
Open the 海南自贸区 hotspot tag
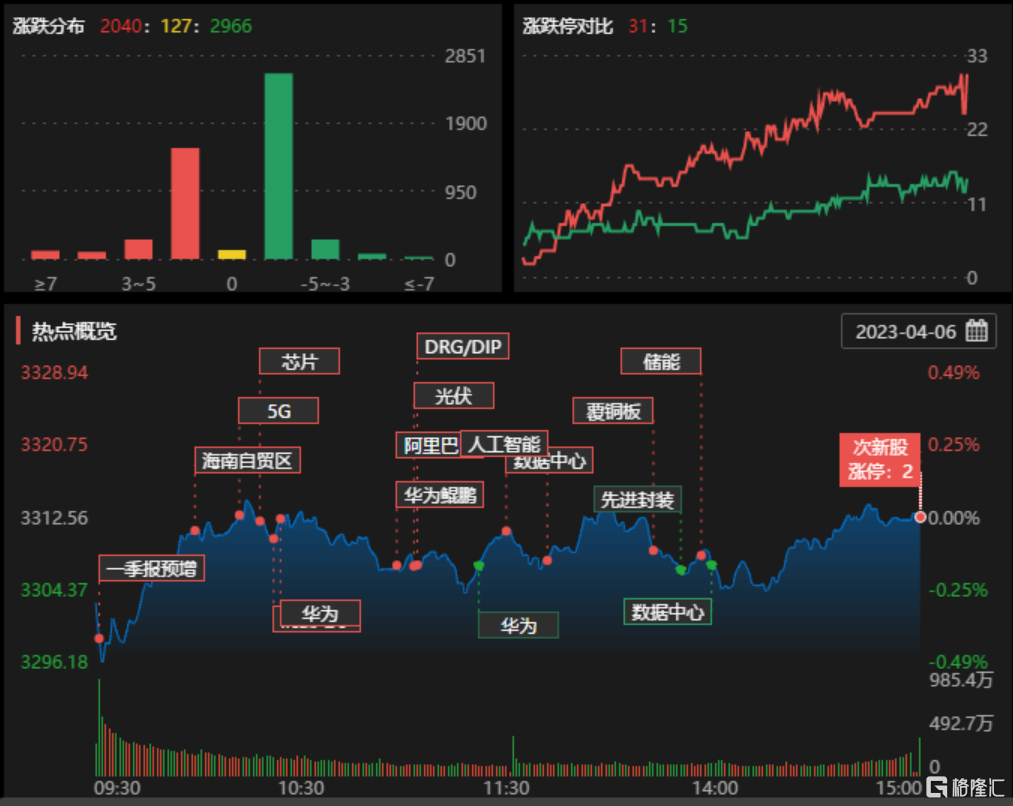point(247,460)
